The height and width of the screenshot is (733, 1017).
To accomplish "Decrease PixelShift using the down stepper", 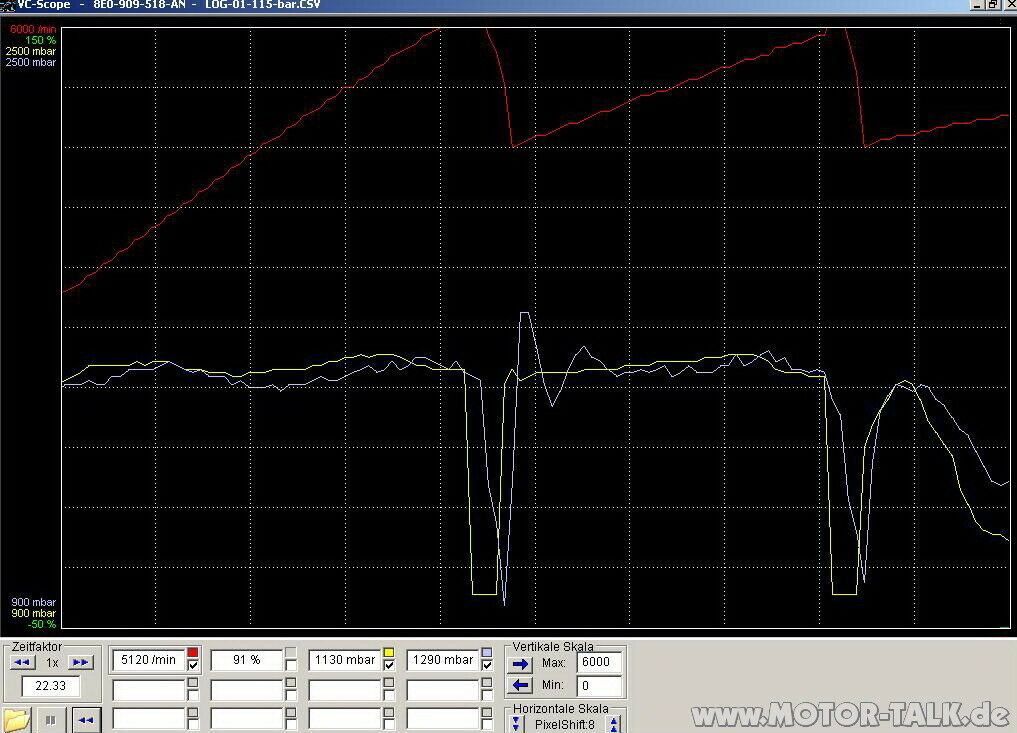I will click(516, 723).
